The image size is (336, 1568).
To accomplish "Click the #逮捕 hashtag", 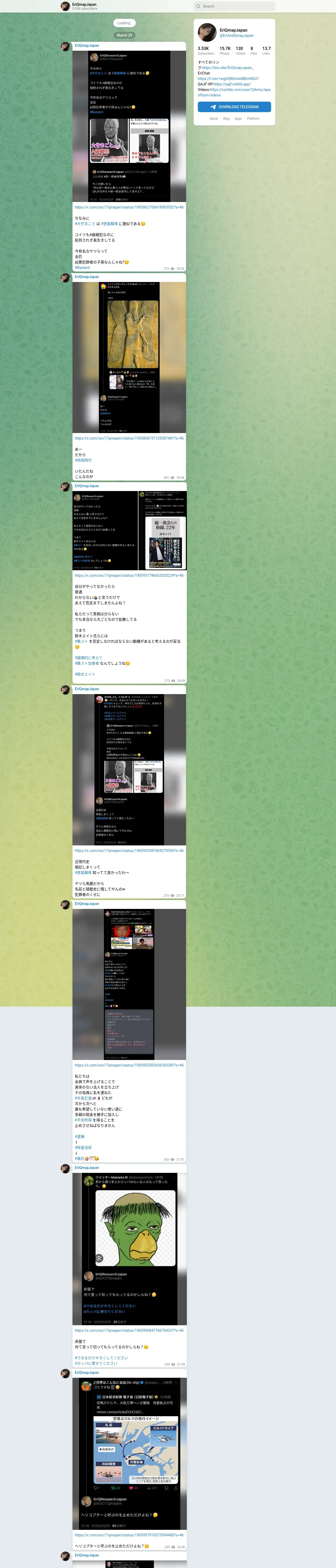I will [x=80, y=1137].
